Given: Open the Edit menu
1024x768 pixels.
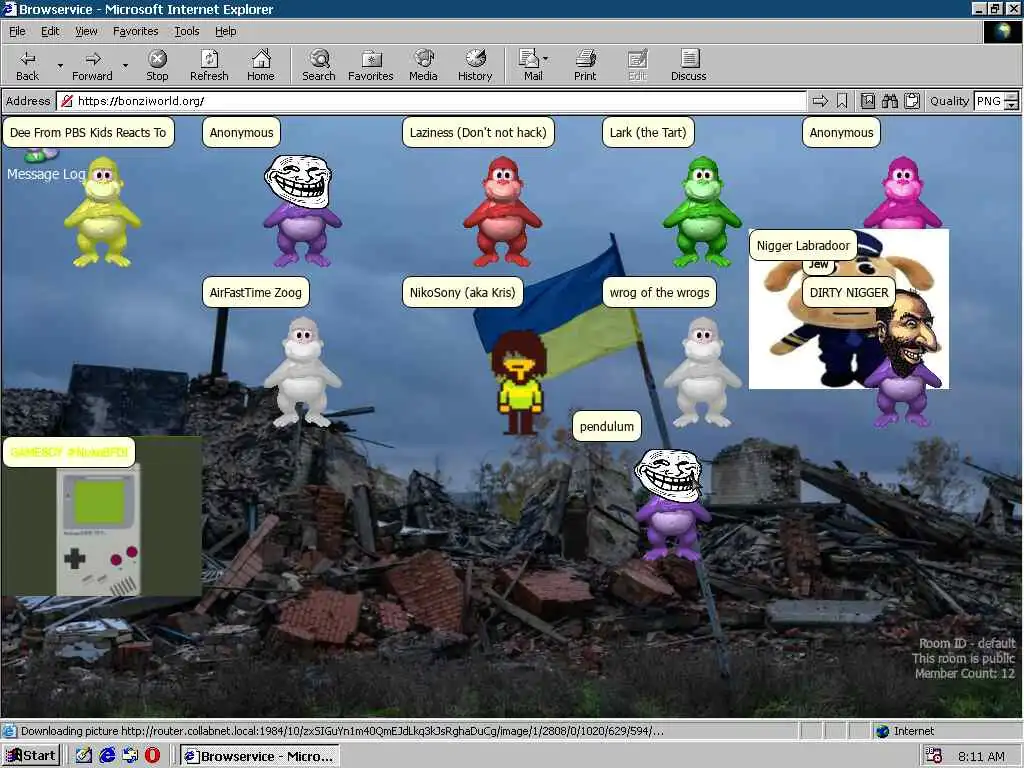Looking at the screenshot, I should point(50,31).
